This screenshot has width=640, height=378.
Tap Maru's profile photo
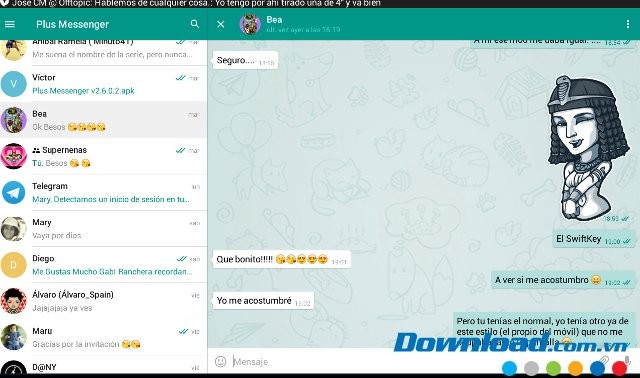[x=13, y=337]
